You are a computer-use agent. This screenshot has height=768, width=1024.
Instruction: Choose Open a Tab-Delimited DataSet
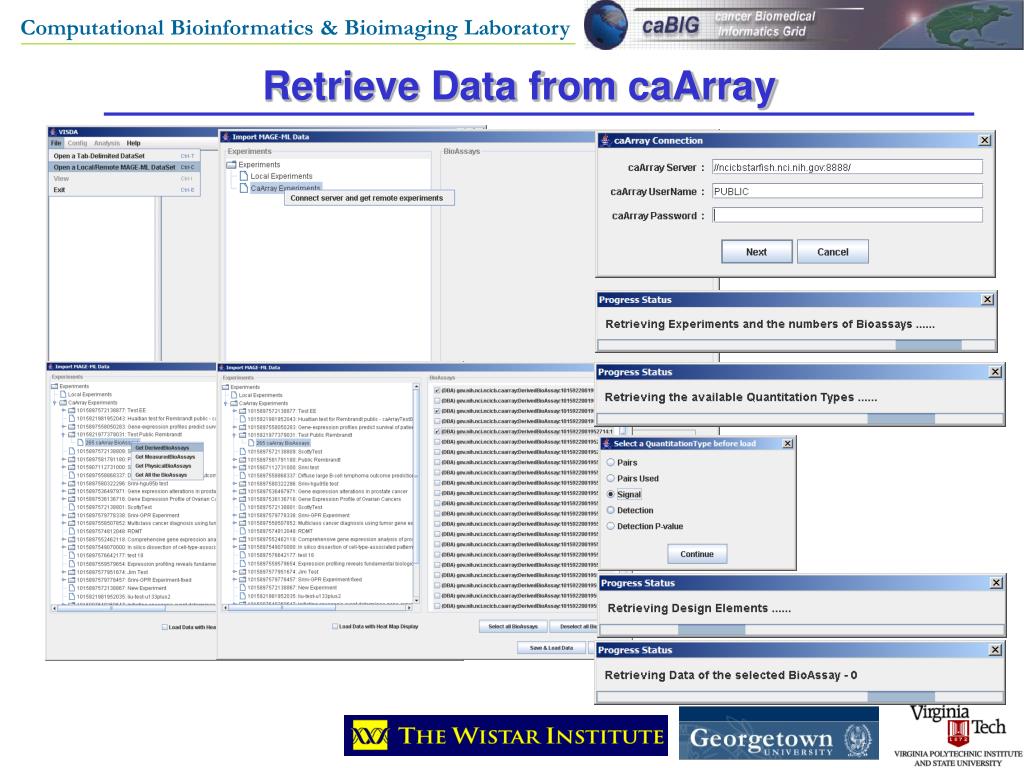tap(124, 156)
